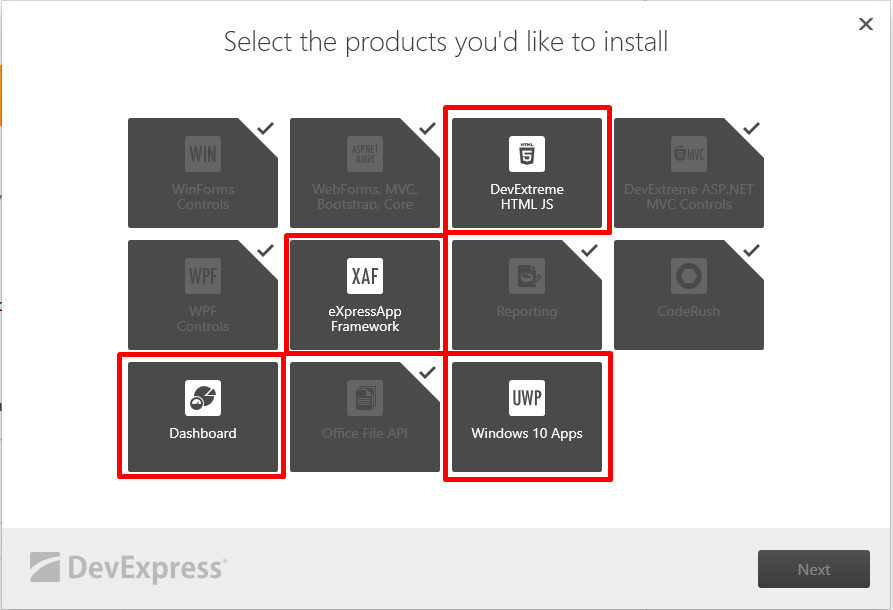
Task: Toggle the Reporting tile checkmark
Action: (589, 250)
